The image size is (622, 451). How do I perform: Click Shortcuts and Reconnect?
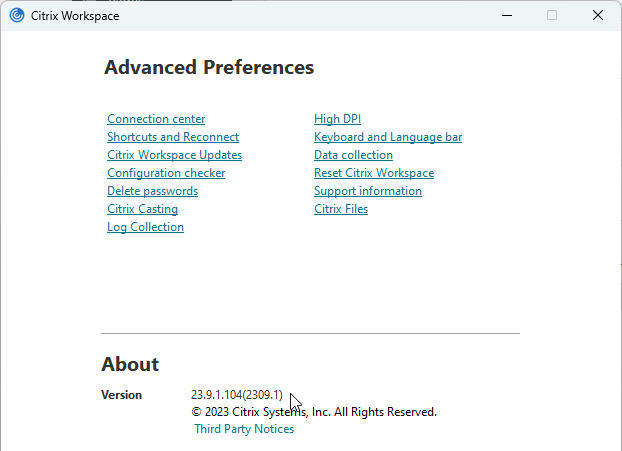(173, 137)
